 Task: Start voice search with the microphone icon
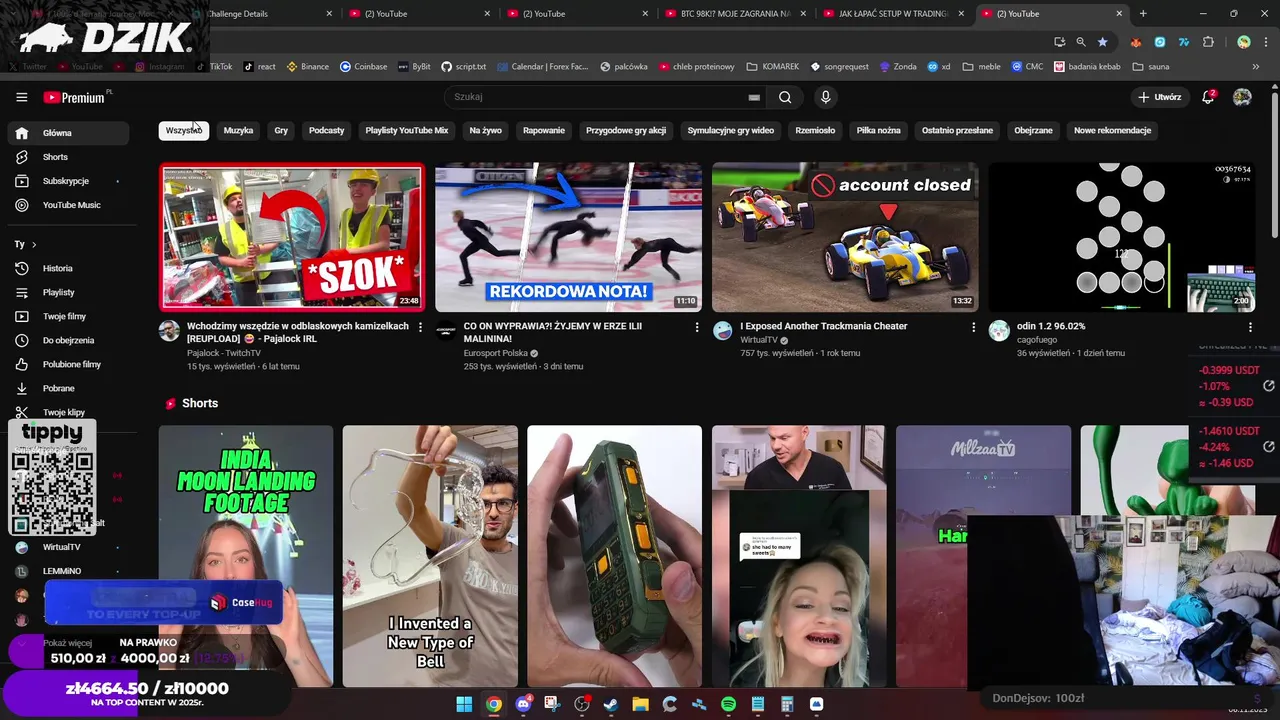825,97
